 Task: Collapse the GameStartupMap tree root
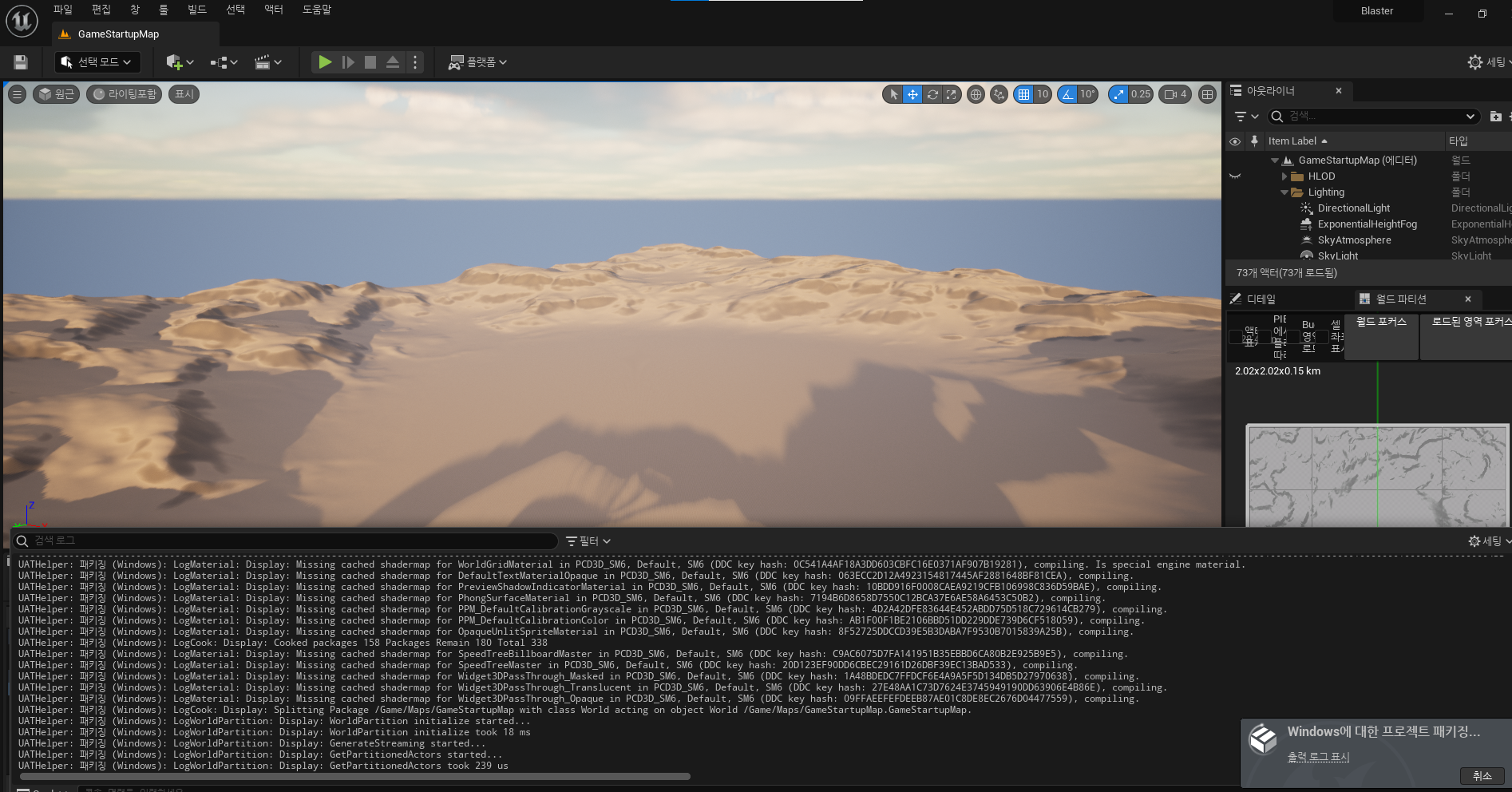click(x=1275, y=160)
